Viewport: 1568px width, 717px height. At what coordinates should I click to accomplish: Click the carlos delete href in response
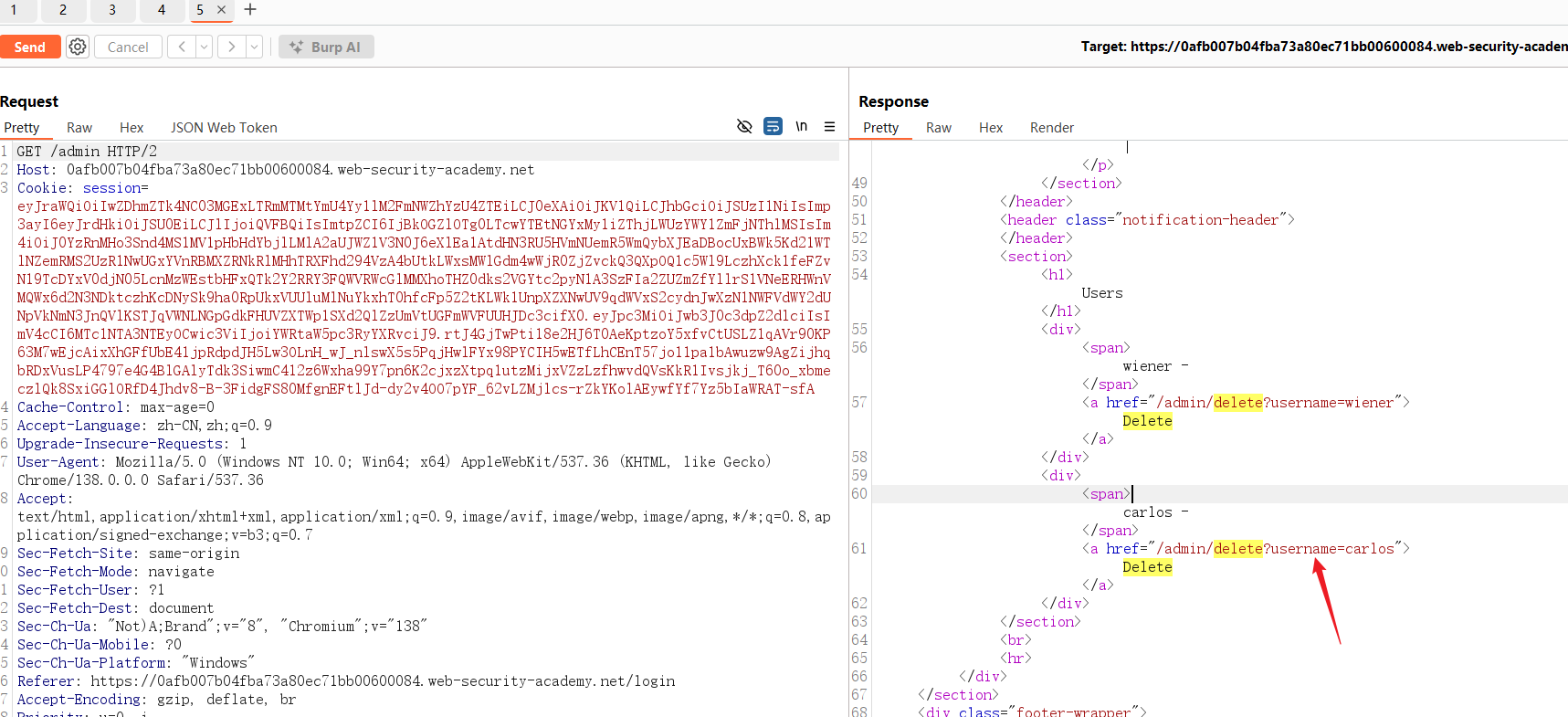(1275, 549)
